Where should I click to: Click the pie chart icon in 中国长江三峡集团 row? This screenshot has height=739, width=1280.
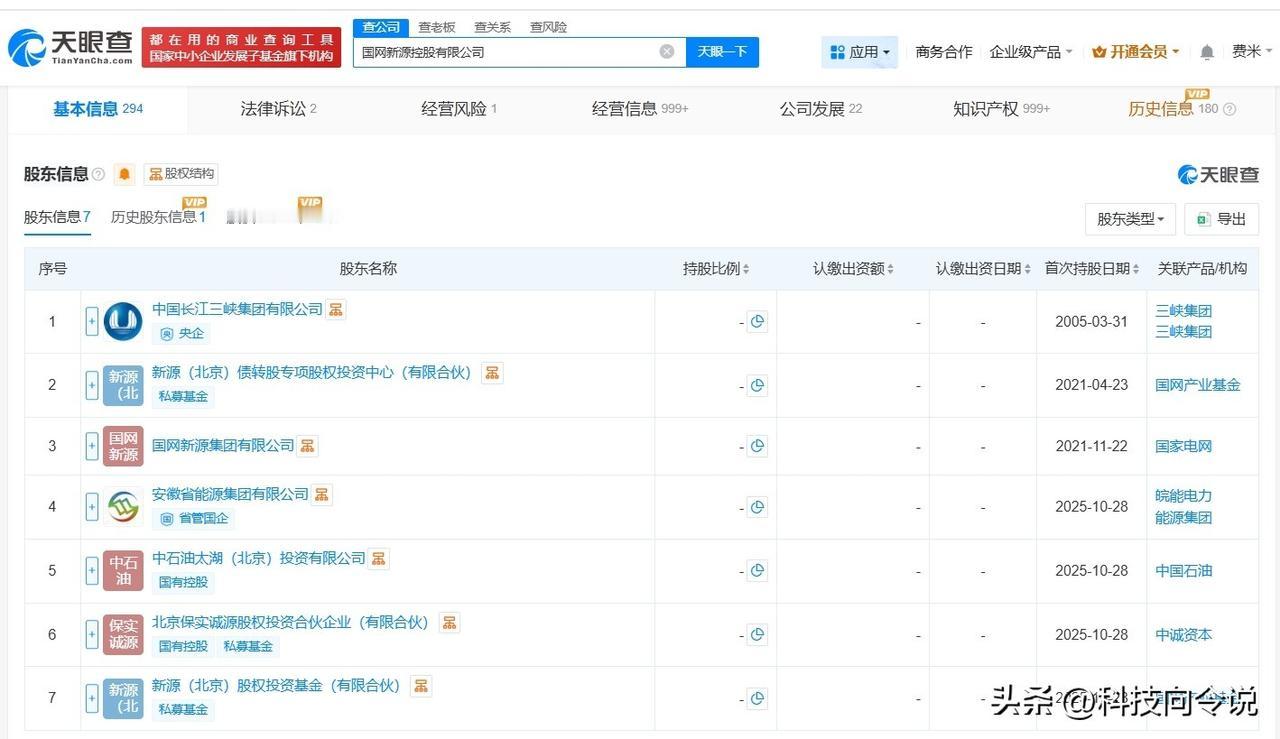757,322
